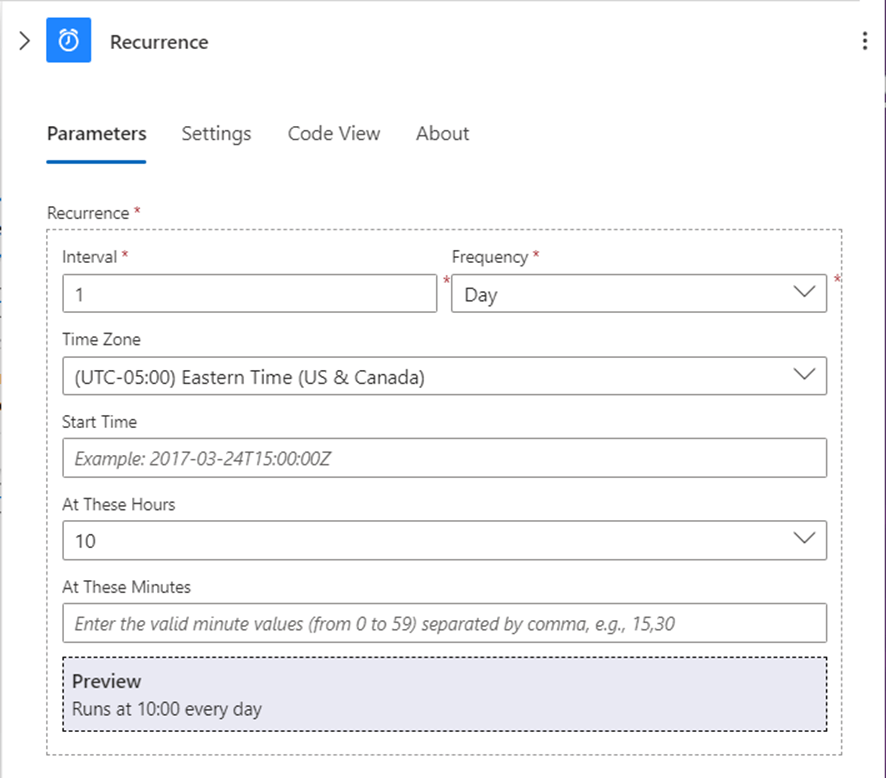Image resolution: width=886 pixels, height=778 pixels.
Task: Open the About tab
Action: pos(442,134)
